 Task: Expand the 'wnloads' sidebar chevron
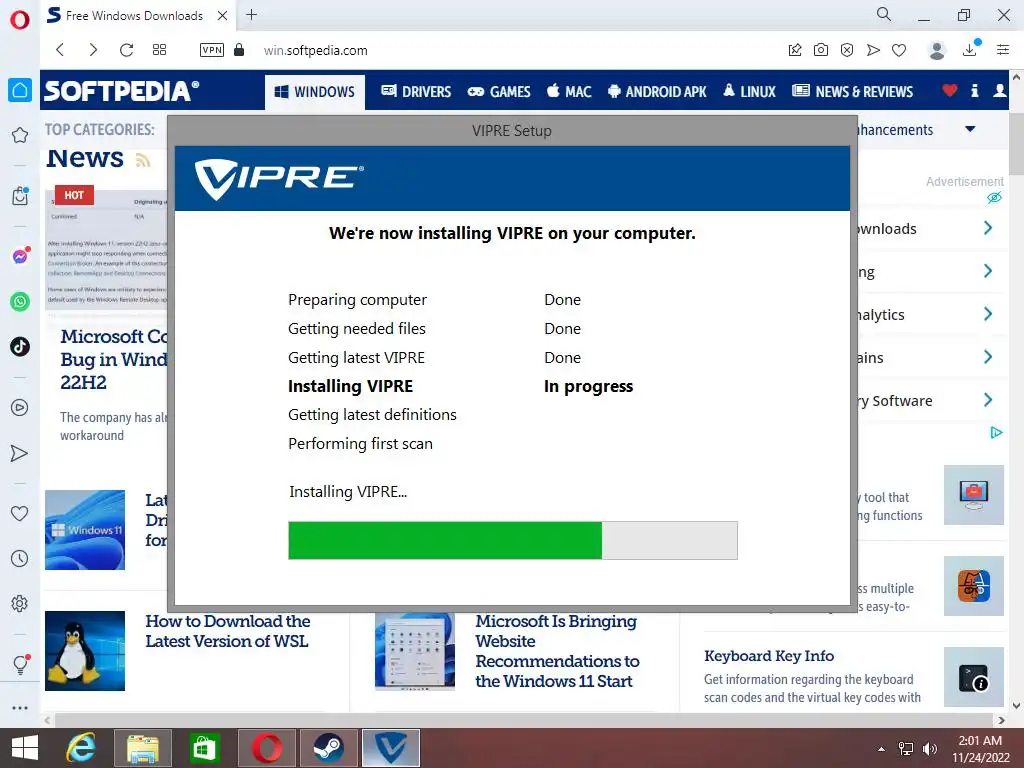pos(988,228)
